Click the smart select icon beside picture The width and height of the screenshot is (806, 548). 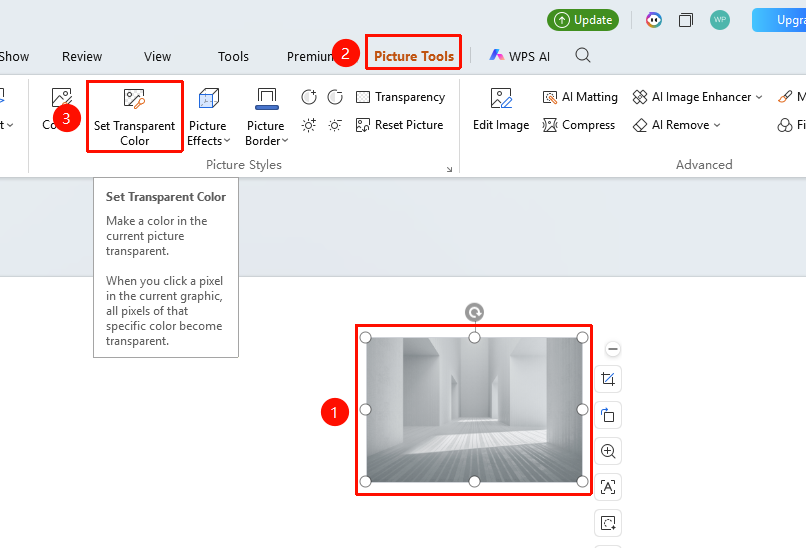pyautogui.click(x=608, y=523)
